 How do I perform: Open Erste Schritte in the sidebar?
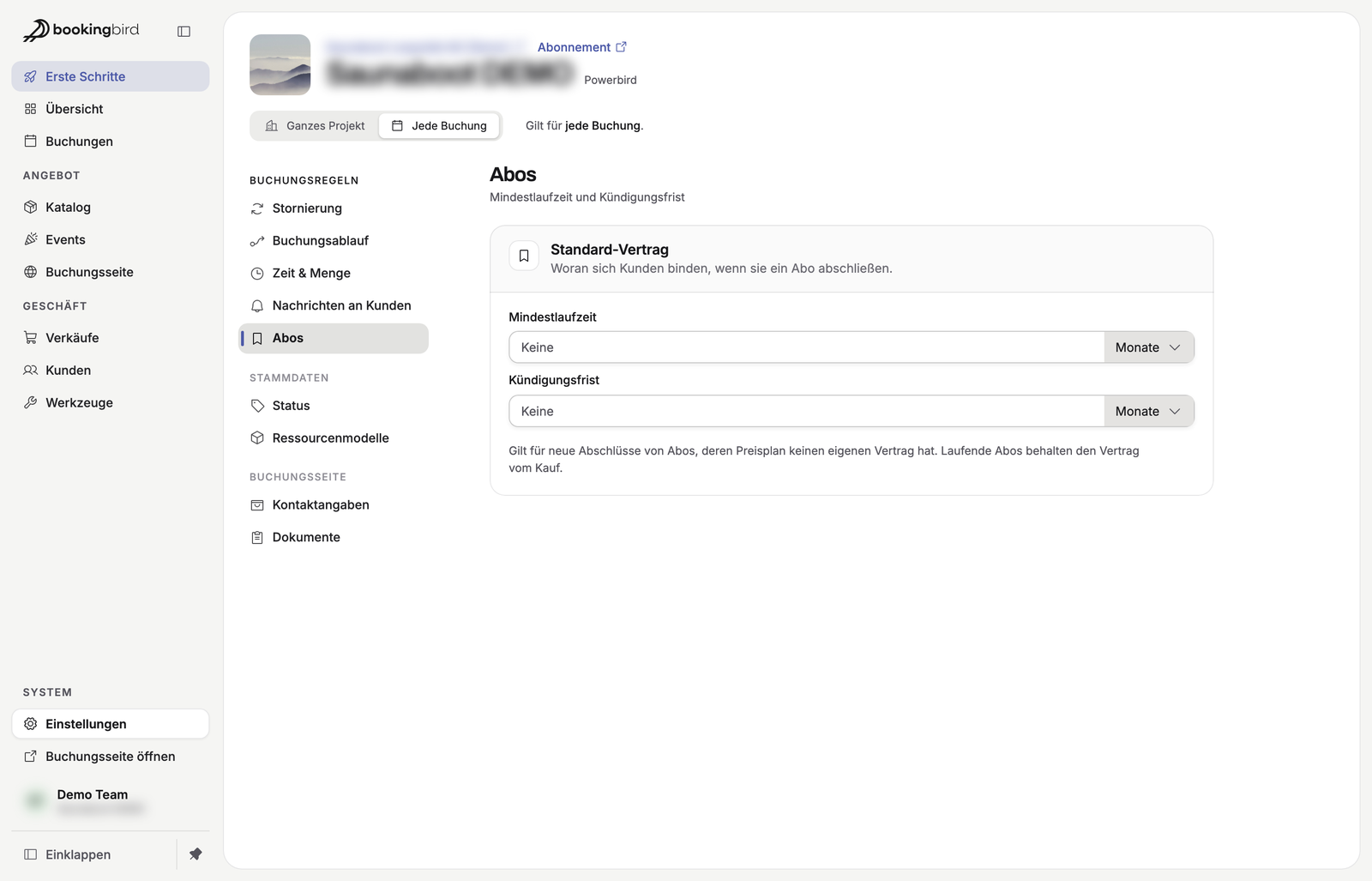pos(111,76)
